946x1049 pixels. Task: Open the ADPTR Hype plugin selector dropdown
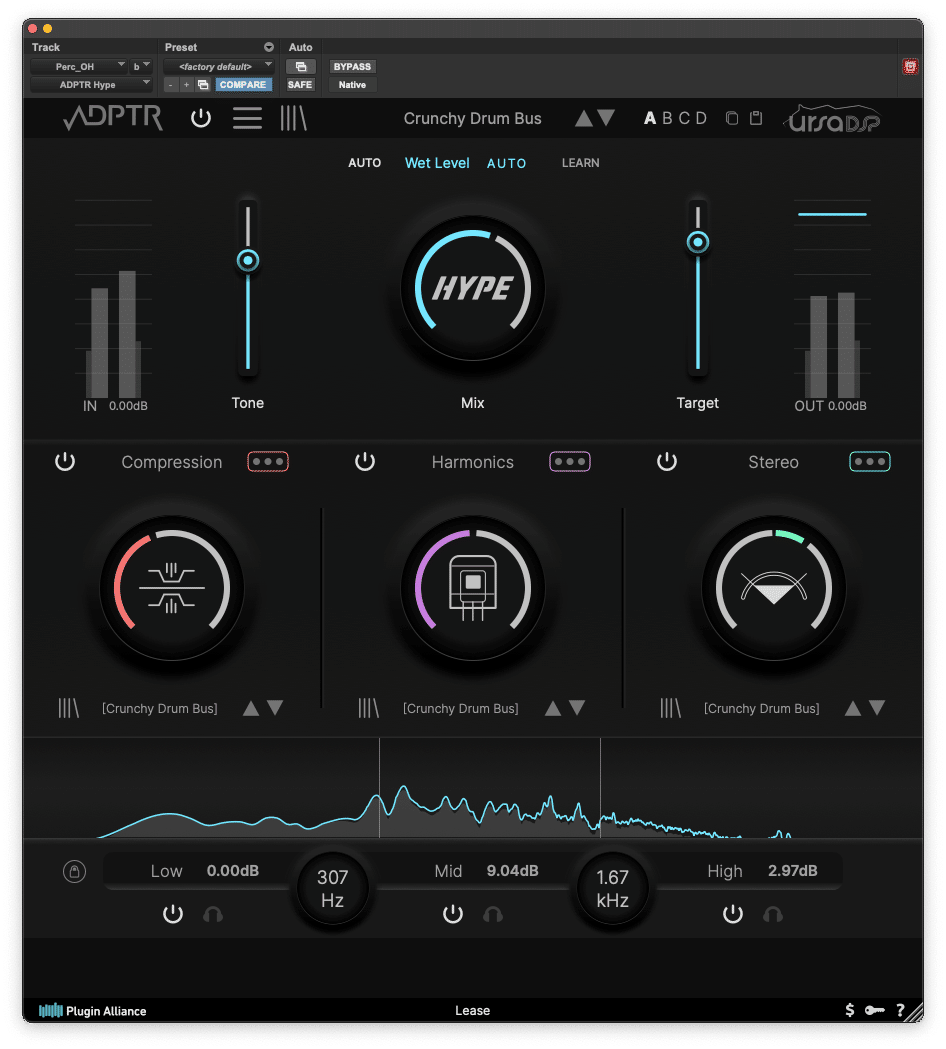(x=92, y=84)
